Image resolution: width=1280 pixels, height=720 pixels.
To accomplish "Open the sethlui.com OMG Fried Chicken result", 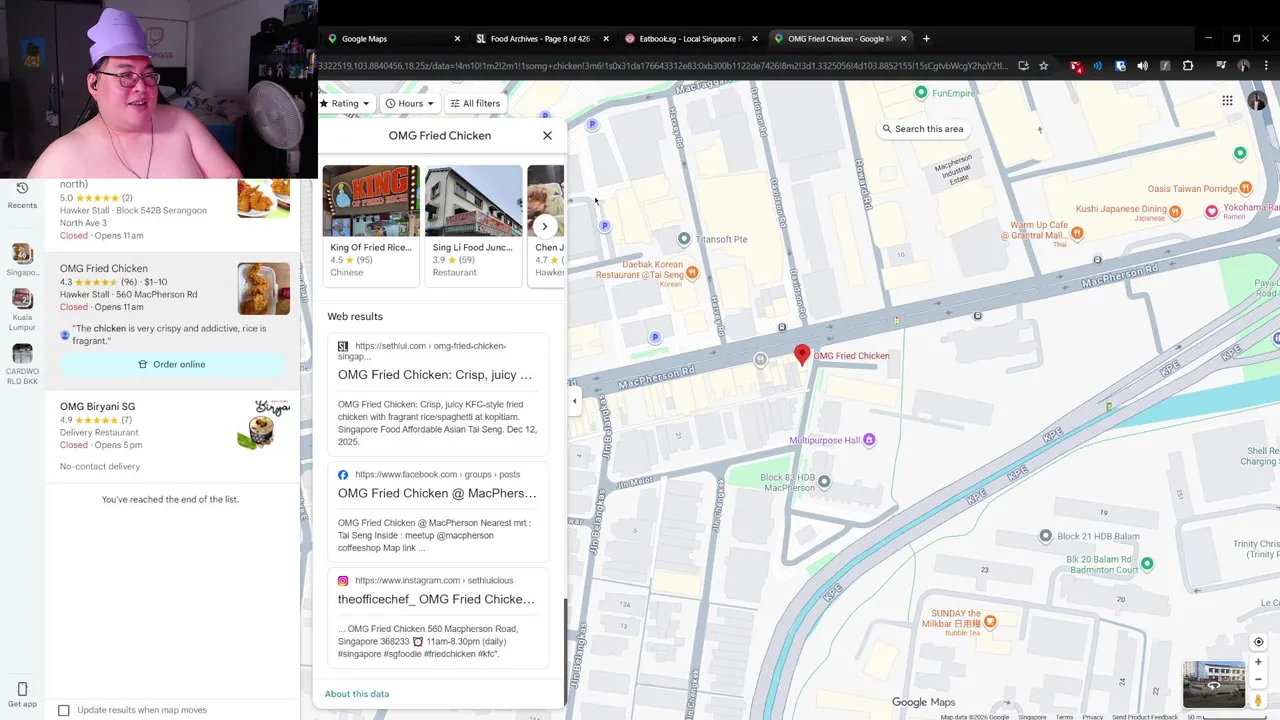I will point(435,375).
